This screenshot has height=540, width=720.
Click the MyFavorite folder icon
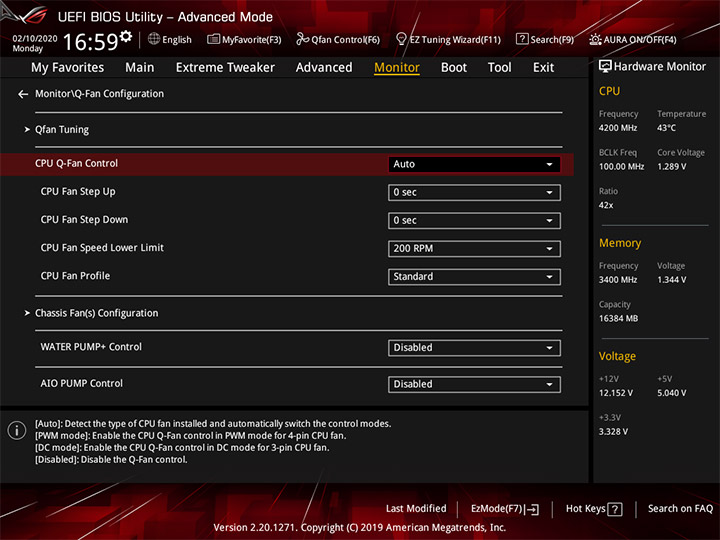tap(213, 39)
